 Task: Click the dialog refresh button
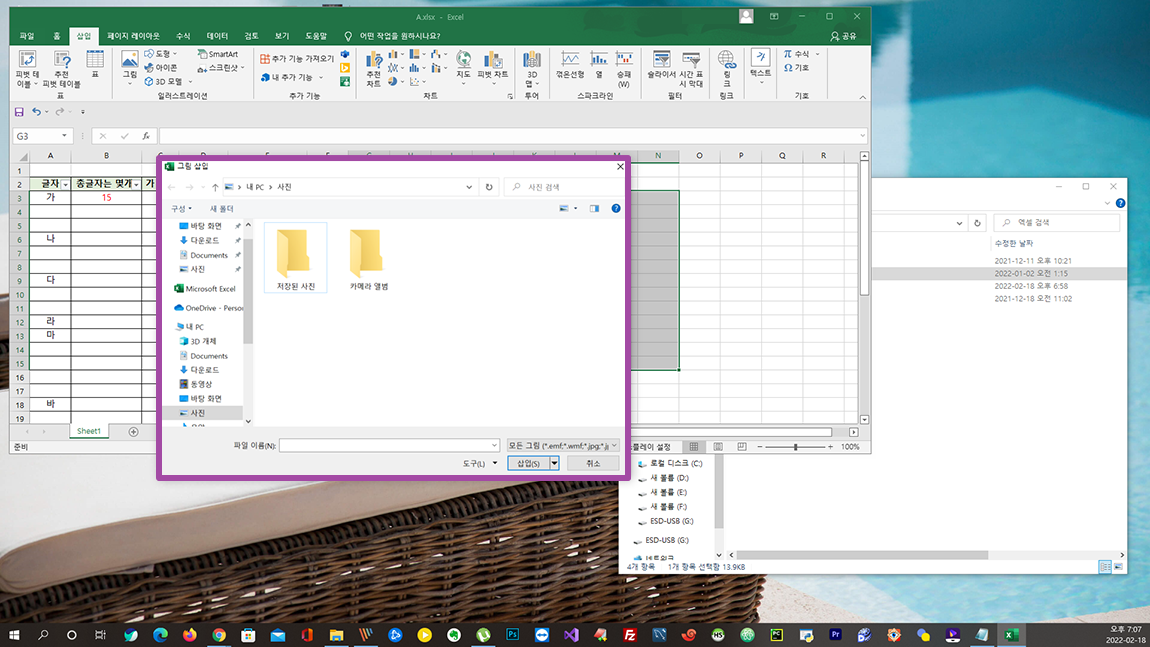click(x=489, y=187)
